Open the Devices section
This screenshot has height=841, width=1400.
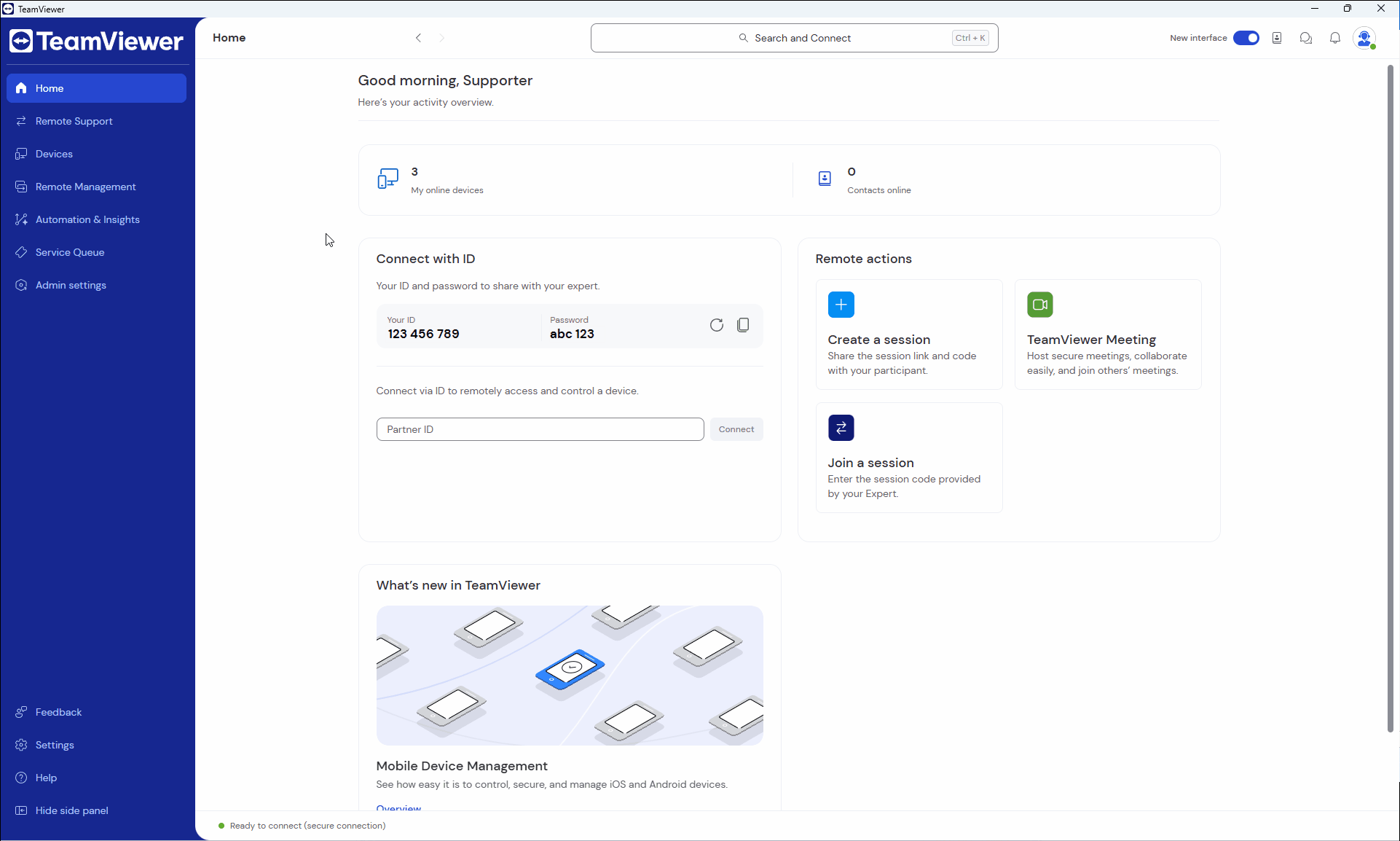pyautogui.click(x=96, y=154)
